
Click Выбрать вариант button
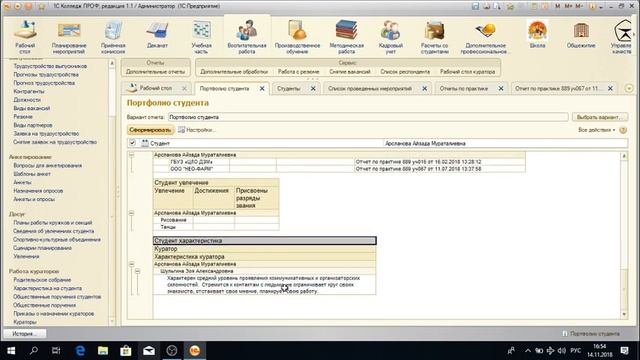click(600, 117)
